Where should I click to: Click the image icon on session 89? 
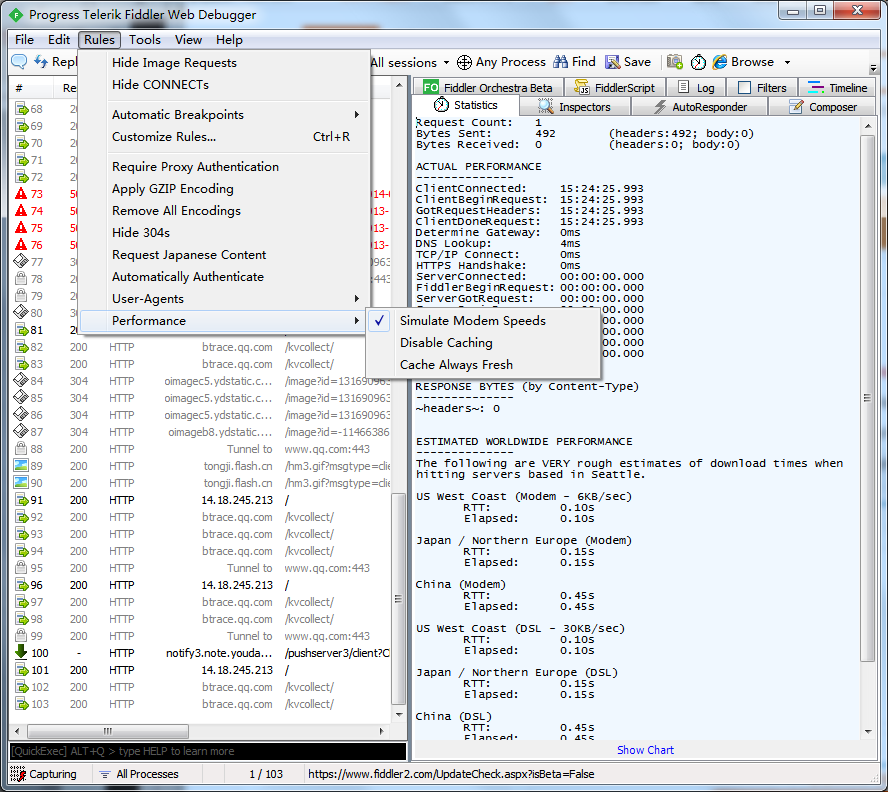(21, 465)
